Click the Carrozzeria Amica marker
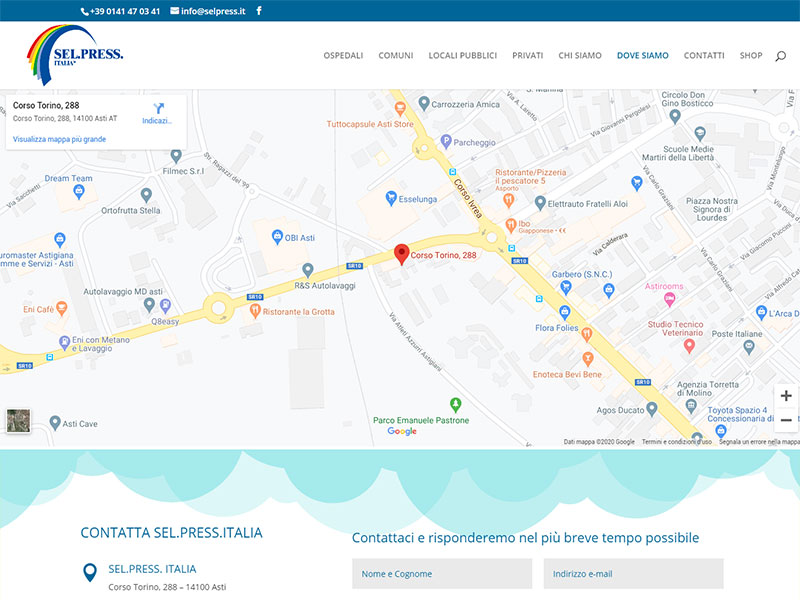 pos(423,103)
